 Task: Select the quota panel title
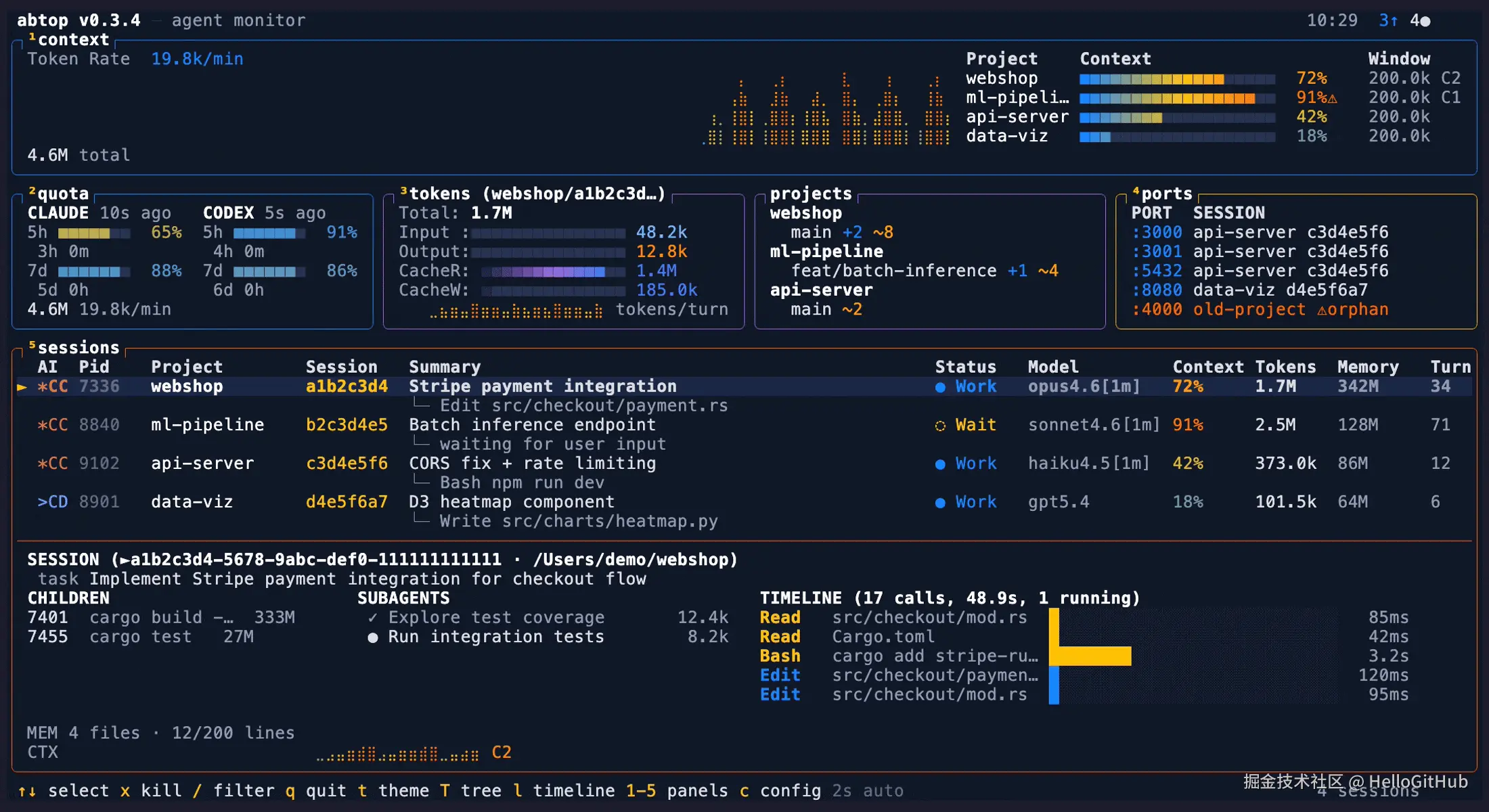(x=62, y=194)
